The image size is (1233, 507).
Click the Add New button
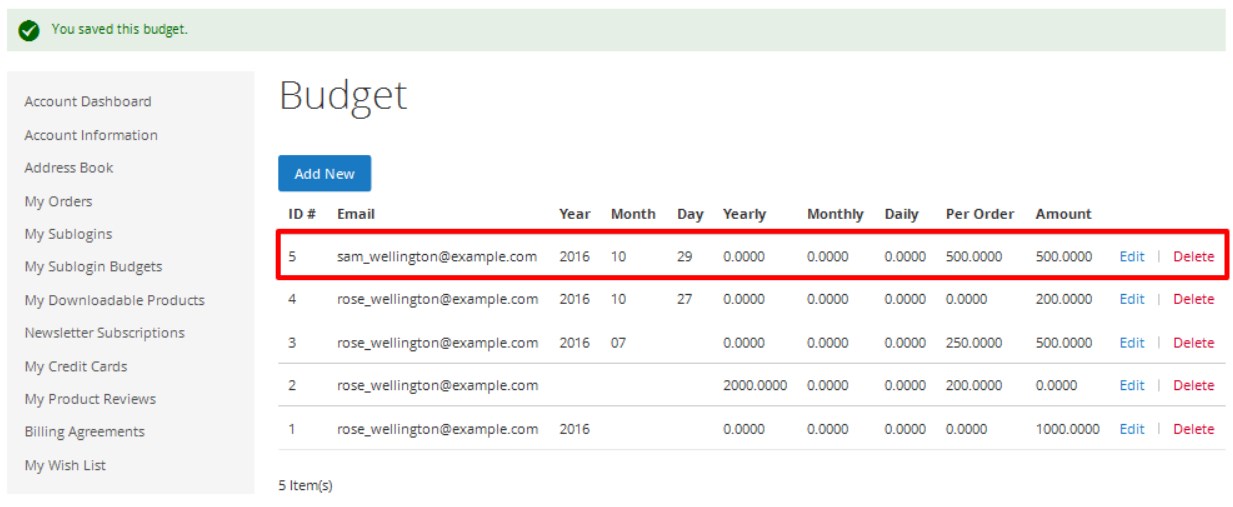pos(324,174)
